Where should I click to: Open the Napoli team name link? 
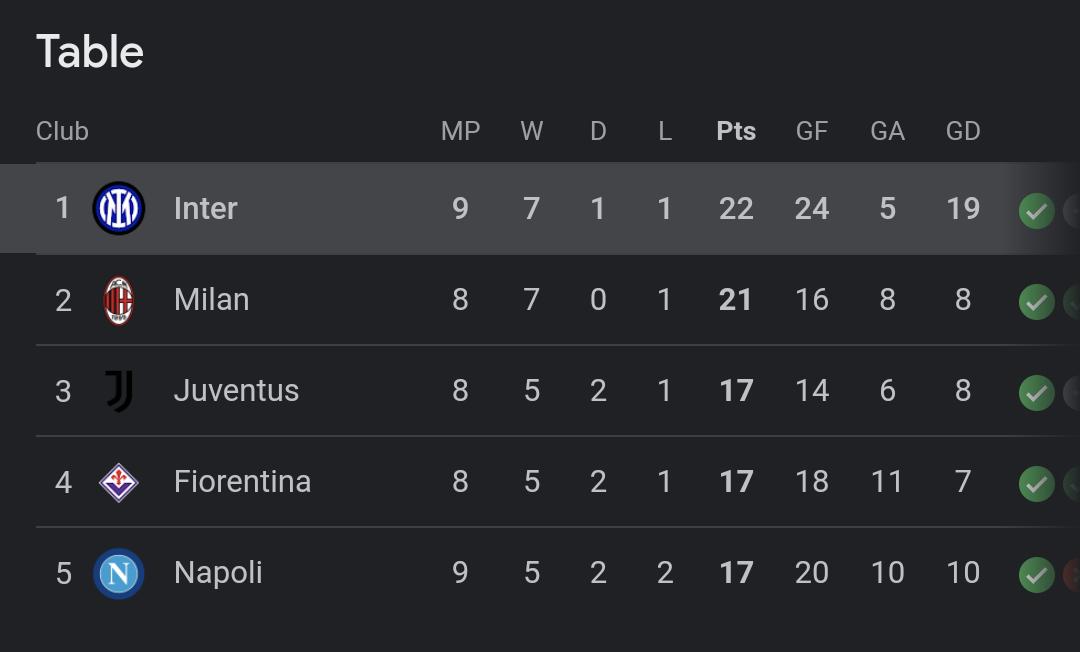point(218,573)
